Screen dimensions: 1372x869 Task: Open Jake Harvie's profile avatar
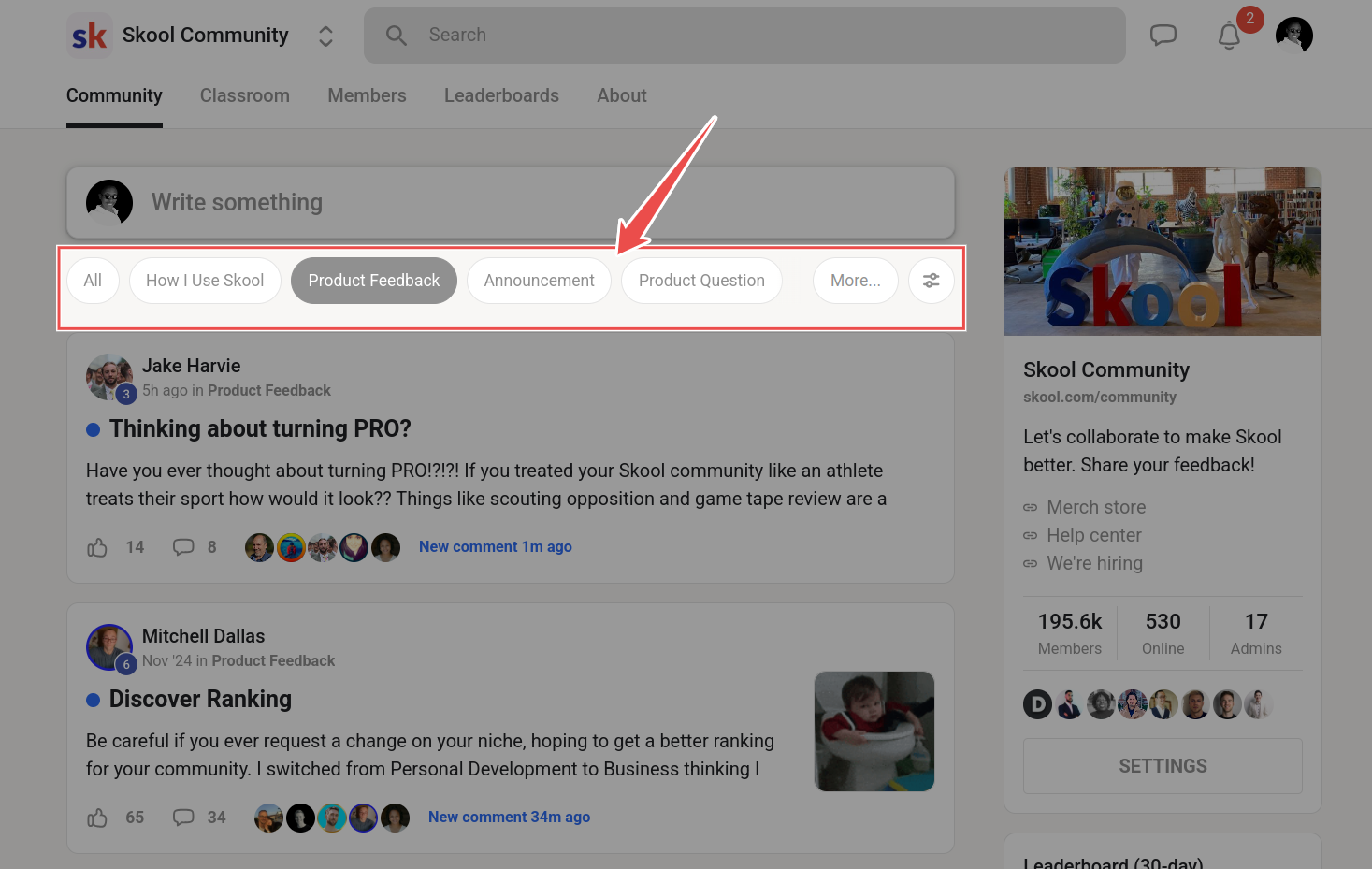109,377
